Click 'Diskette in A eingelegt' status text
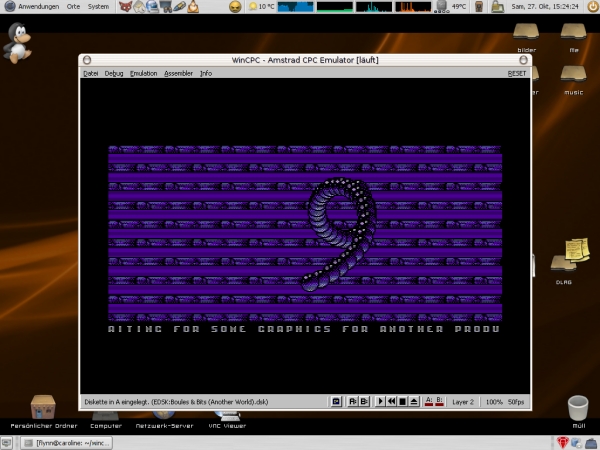Image resolution: width=600 pixels, height=450 pixels. click(176, 402)
